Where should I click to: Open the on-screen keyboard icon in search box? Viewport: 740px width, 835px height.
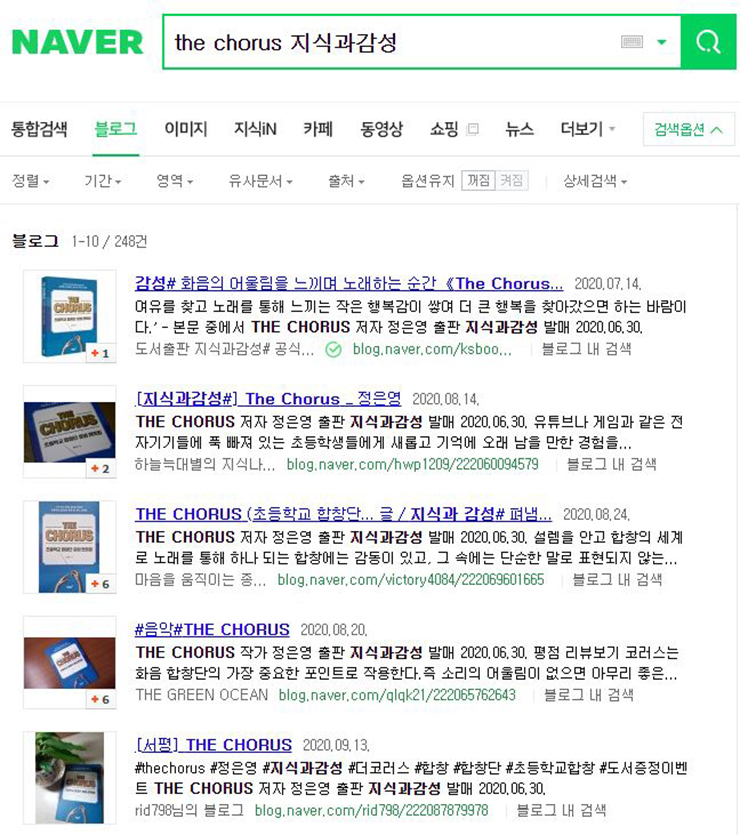tap(632, 42)
